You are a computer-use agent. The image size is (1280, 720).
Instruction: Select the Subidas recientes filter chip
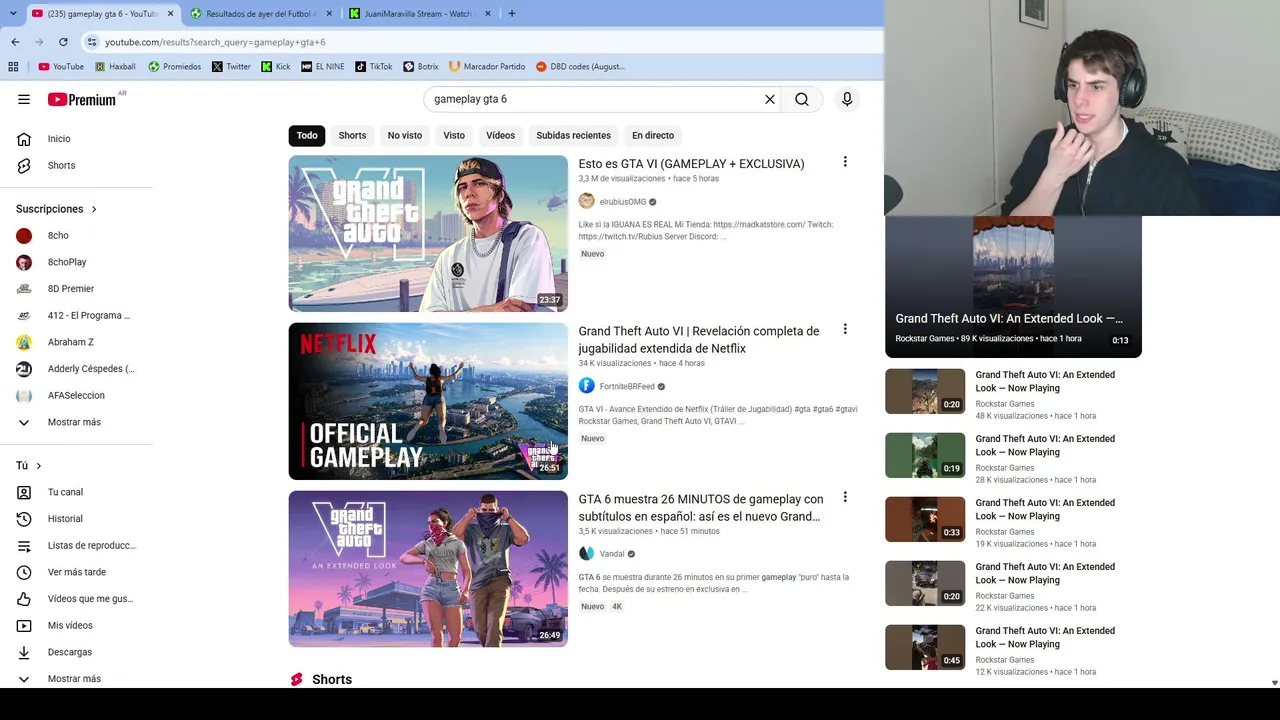tap(573, 135)
